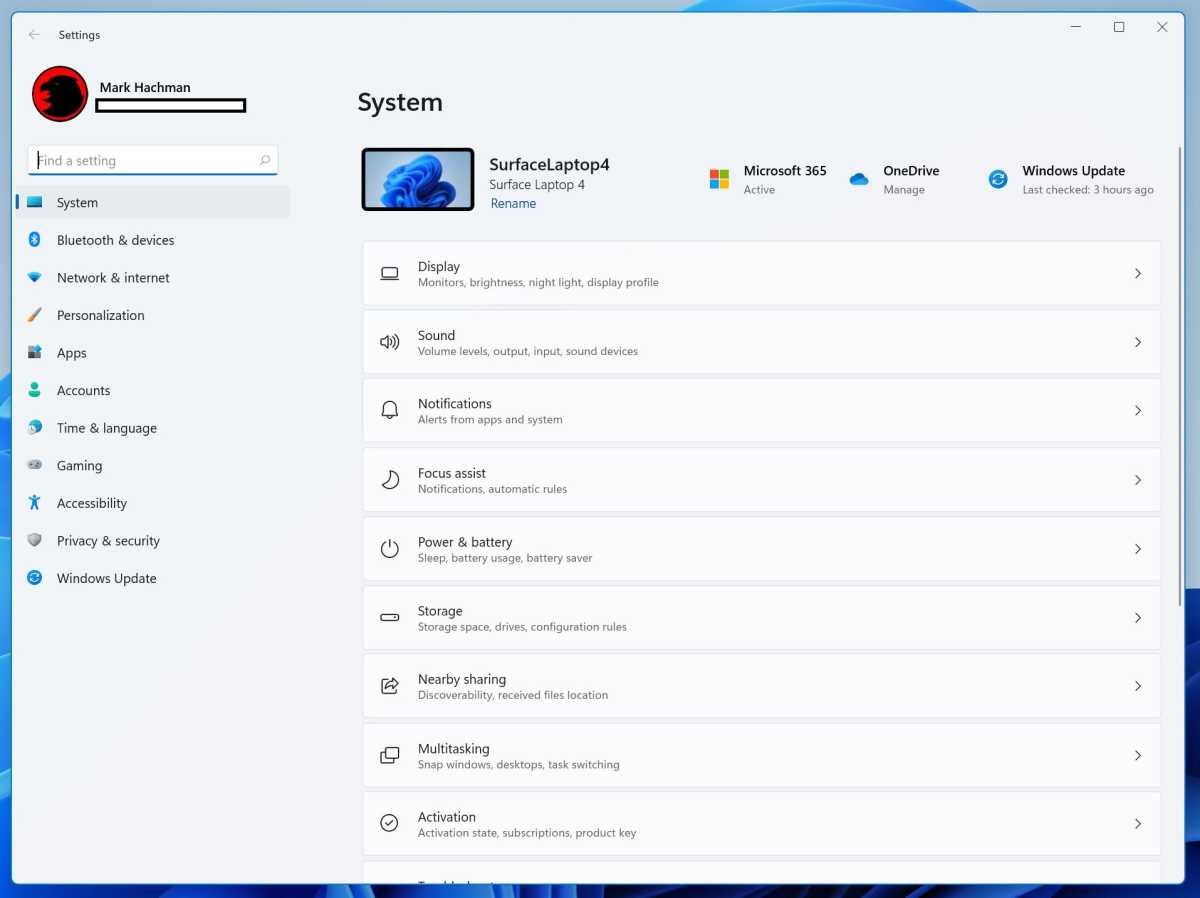Click the Rename link
Image resolution: width=1200 pixels, height=898 pixels.
coord(513,203)
